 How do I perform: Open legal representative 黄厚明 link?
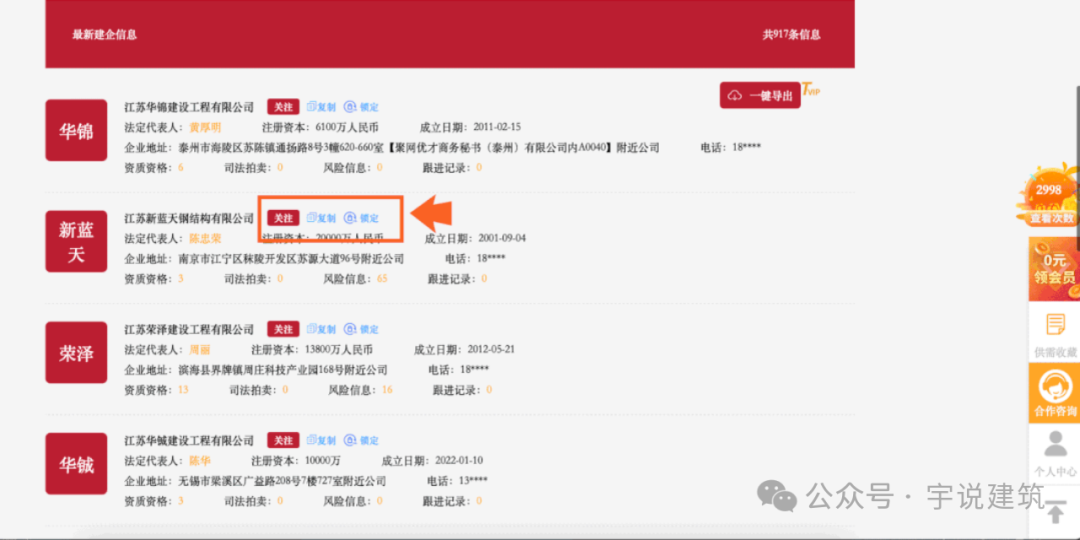(205, 127)
